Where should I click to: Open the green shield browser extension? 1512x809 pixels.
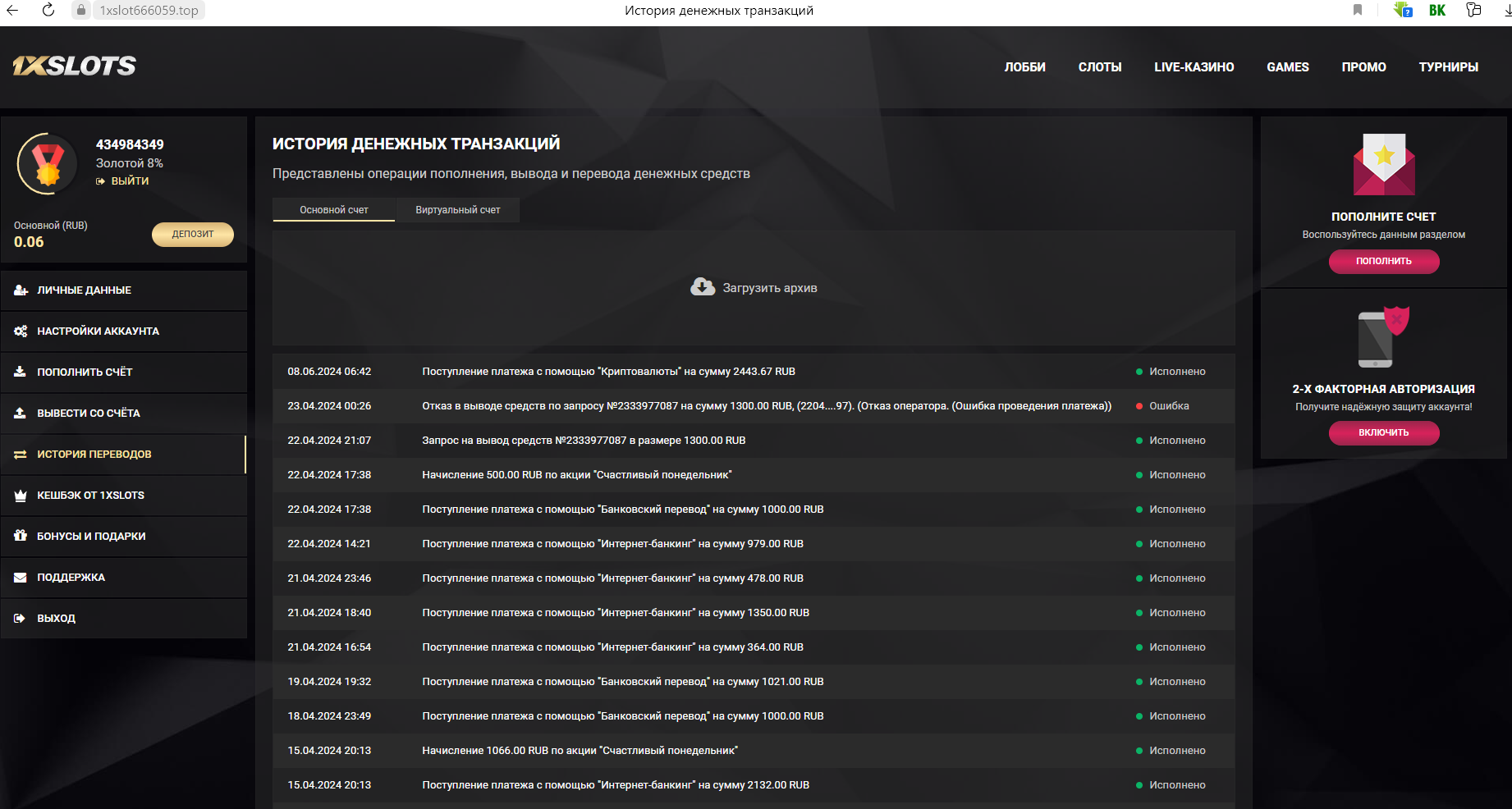point(1403,10)
